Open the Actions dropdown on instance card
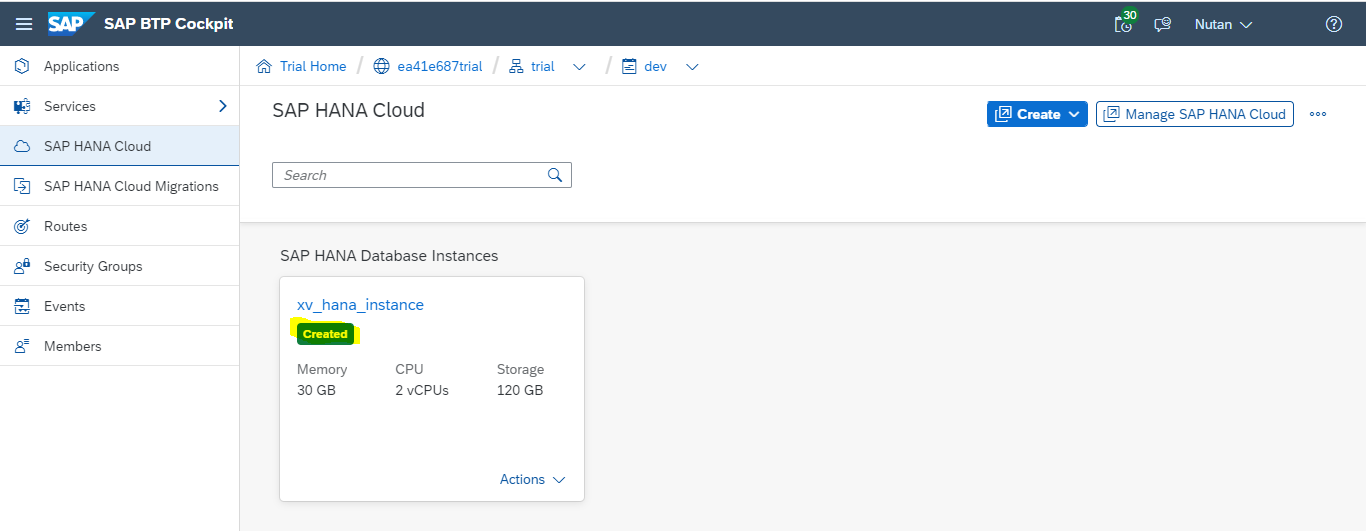The height and width of the screenshot is (531, 1366). [532, 480]
